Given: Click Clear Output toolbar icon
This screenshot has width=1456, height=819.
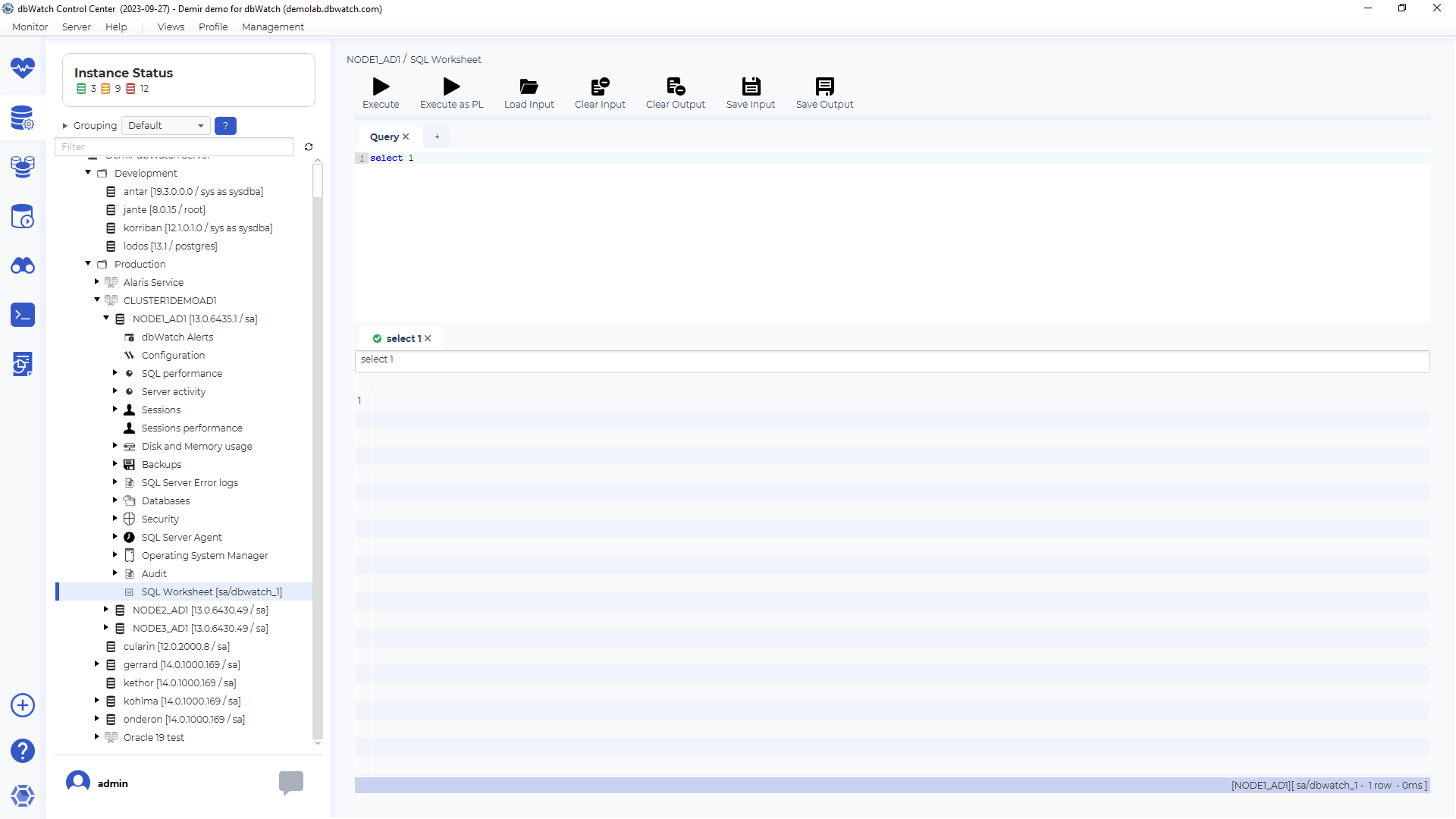Looking at the screenshot, I should point(676,93).
